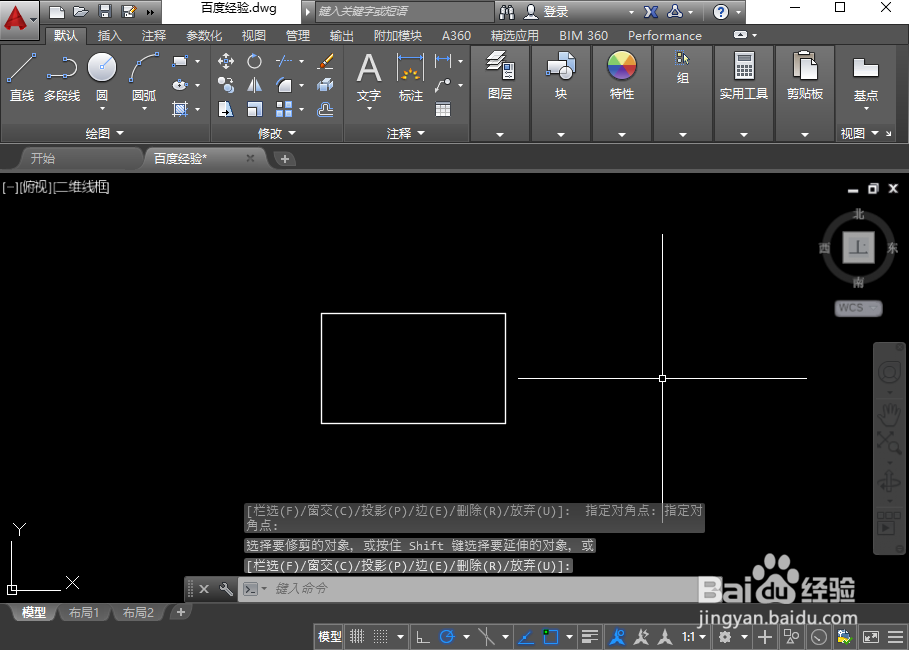Viewport: 909px width, 650px height.
Task: Click the [二维线框] visual style label
Action: [81, 187]
